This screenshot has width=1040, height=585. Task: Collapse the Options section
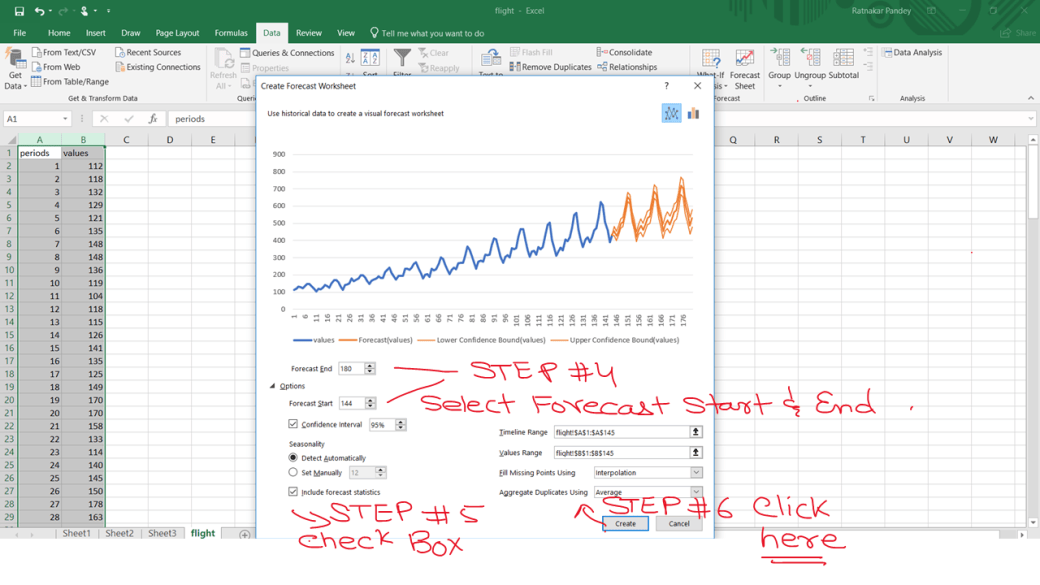(x=272, y=386)
